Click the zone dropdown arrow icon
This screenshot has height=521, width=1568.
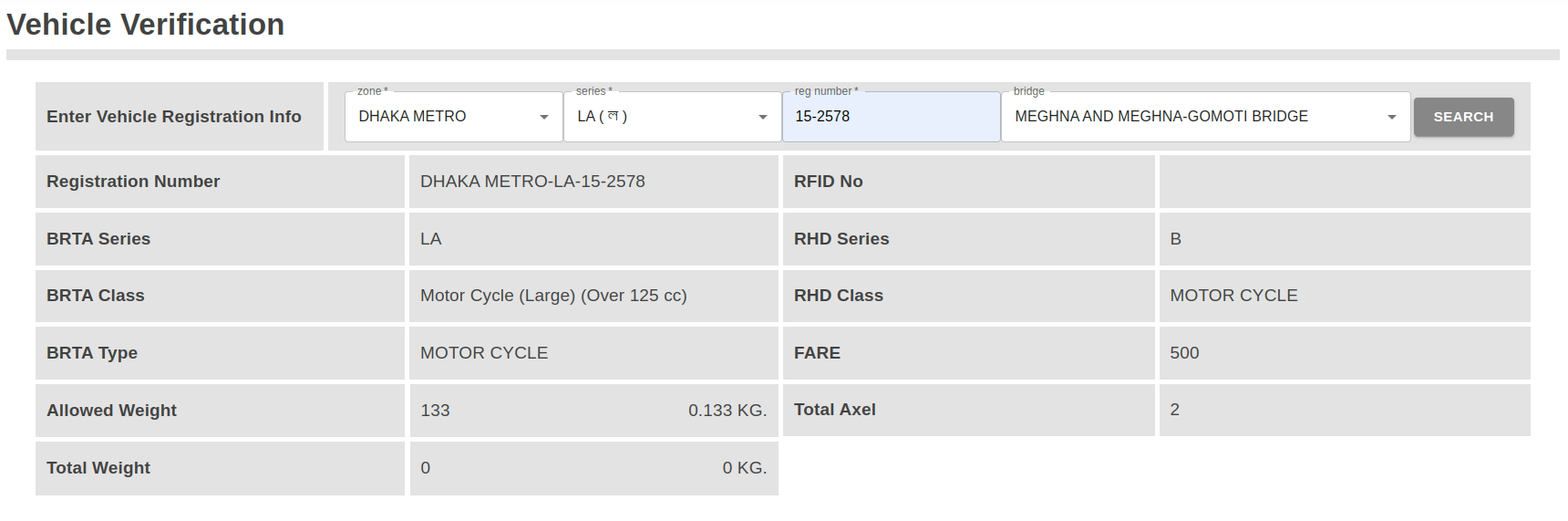(x=544, y=117)
